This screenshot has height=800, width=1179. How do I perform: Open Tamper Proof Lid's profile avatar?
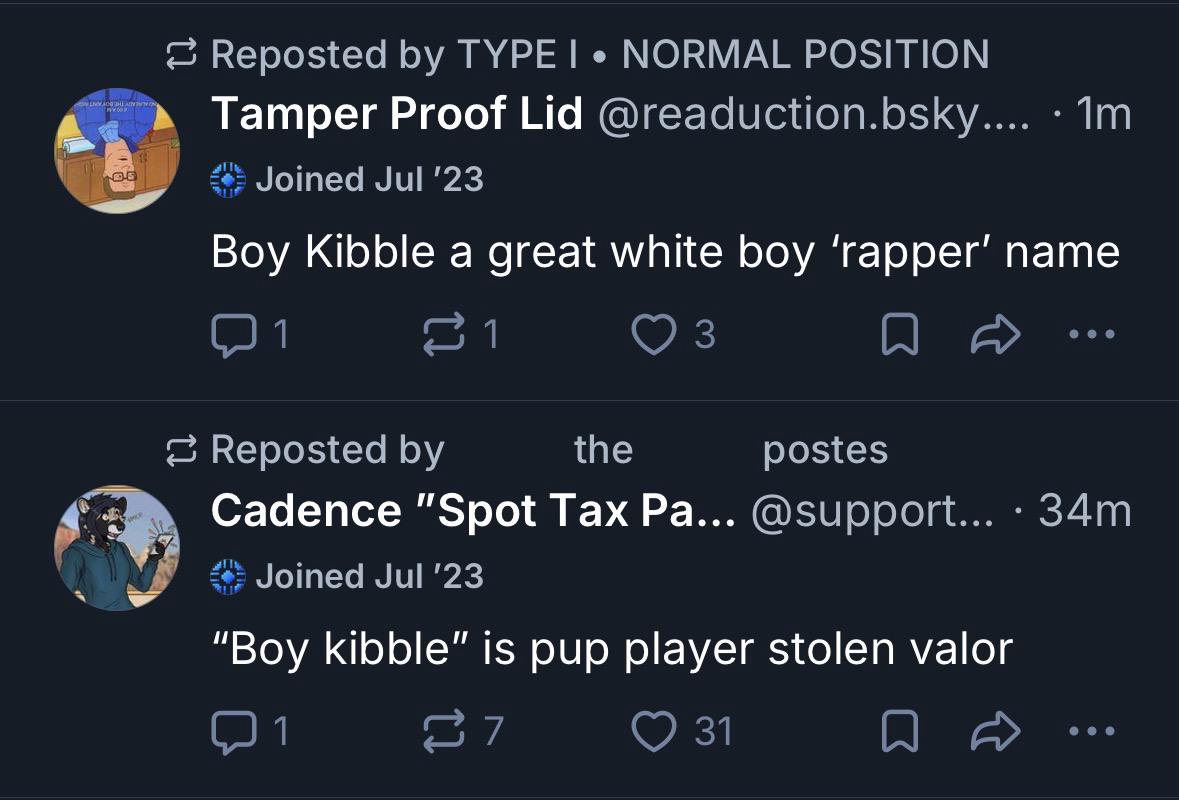(117, 150)
